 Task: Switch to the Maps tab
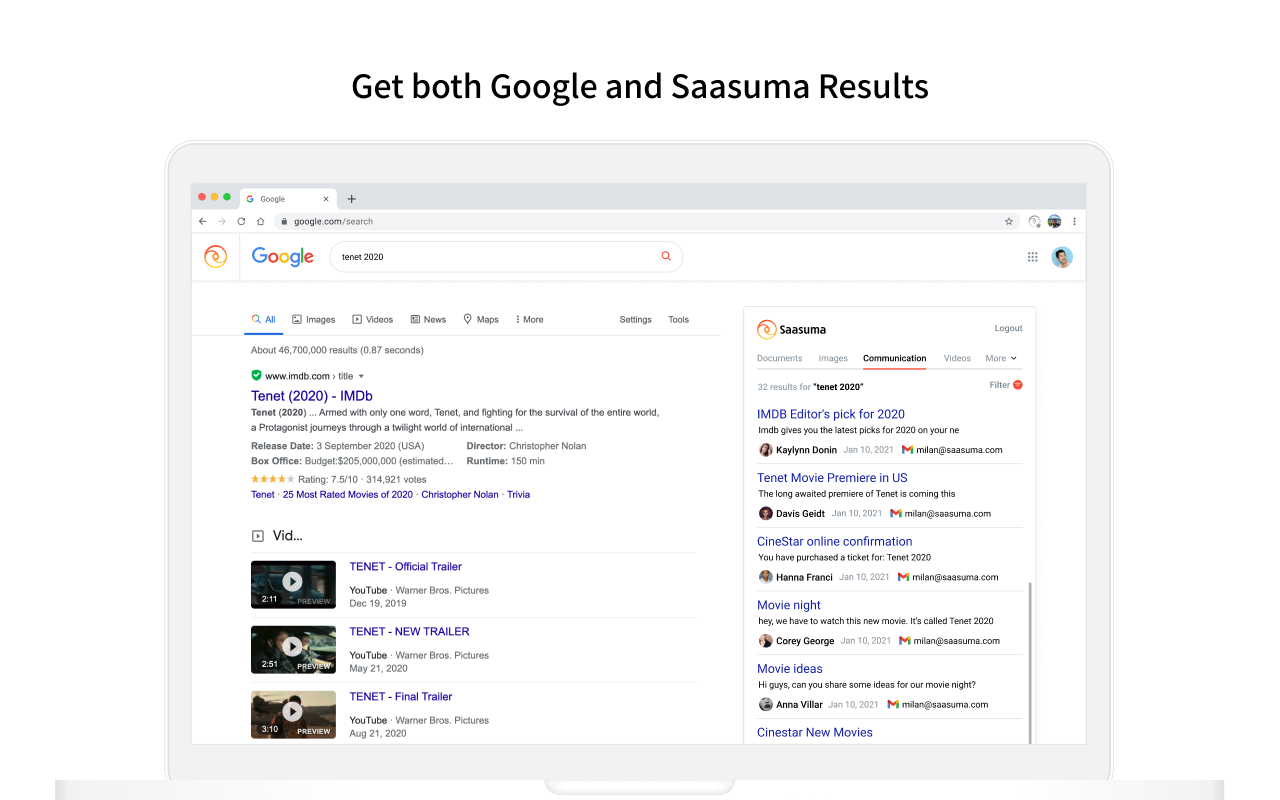(x=481, y=320)
